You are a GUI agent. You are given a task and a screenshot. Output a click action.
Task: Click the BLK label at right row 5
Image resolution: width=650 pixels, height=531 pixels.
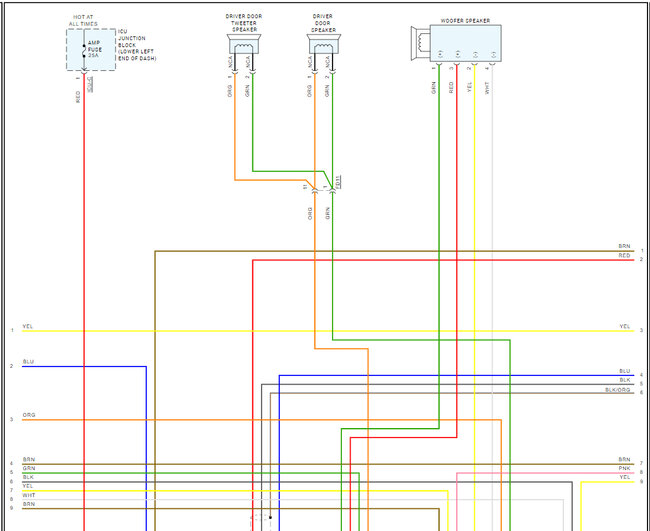(x=625, y=380)
